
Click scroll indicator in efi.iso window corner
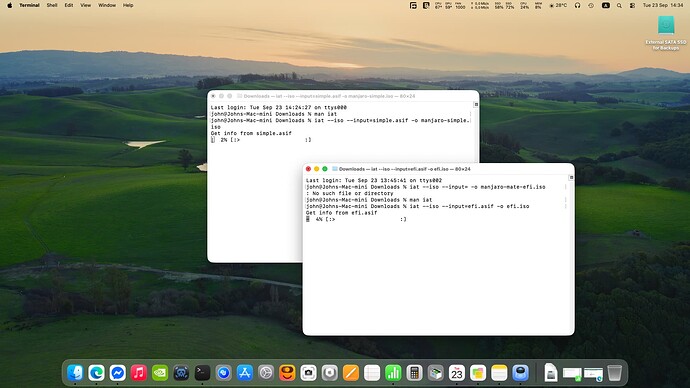pos(571,178)
